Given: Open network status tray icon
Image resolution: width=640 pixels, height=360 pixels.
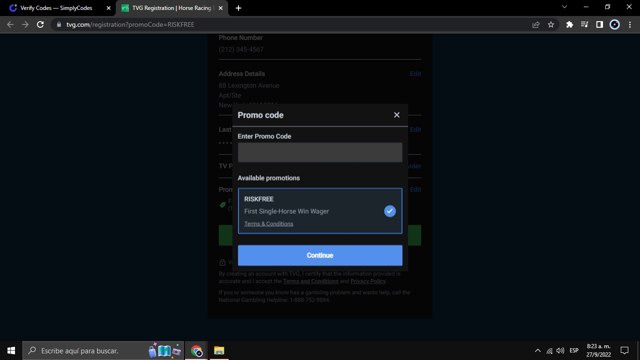Looking at the screenshot, I should pos(549,351).
